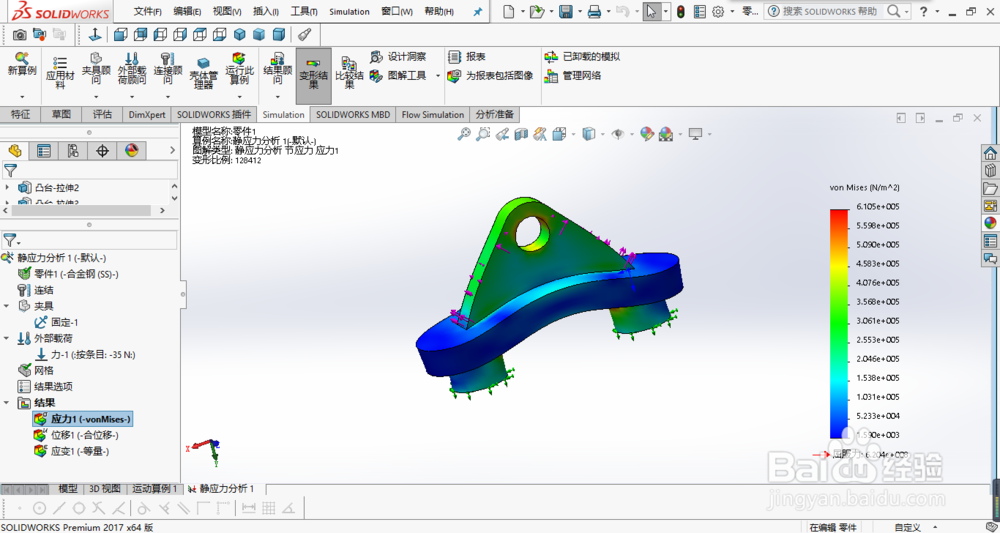
Task: Open the New Study (新算例) tool
Action: pos(22,64)
